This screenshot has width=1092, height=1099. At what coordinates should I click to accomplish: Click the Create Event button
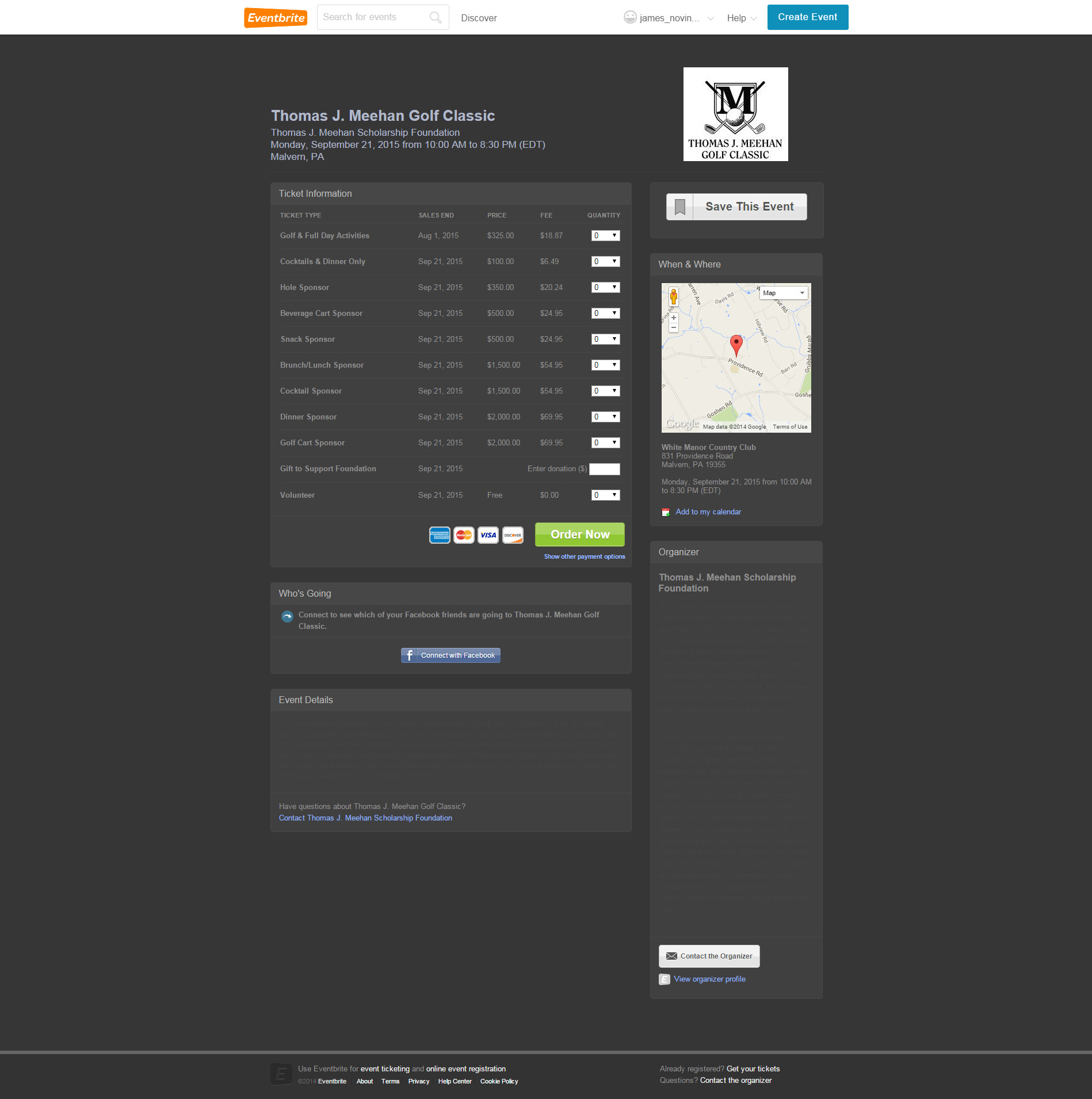tap(807, 17)
